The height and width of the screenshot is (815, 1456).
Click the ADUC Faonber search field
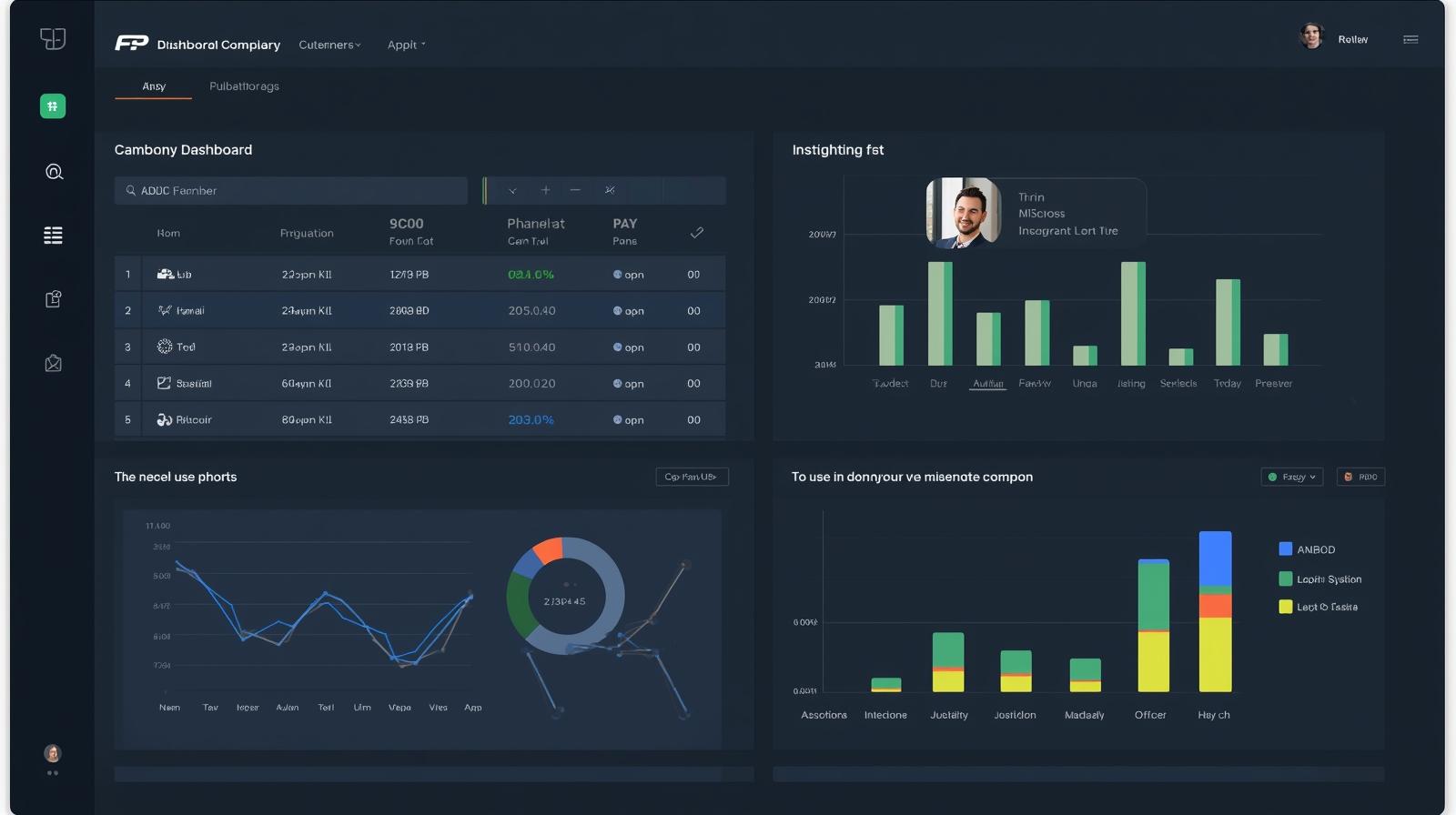(291, 191)
